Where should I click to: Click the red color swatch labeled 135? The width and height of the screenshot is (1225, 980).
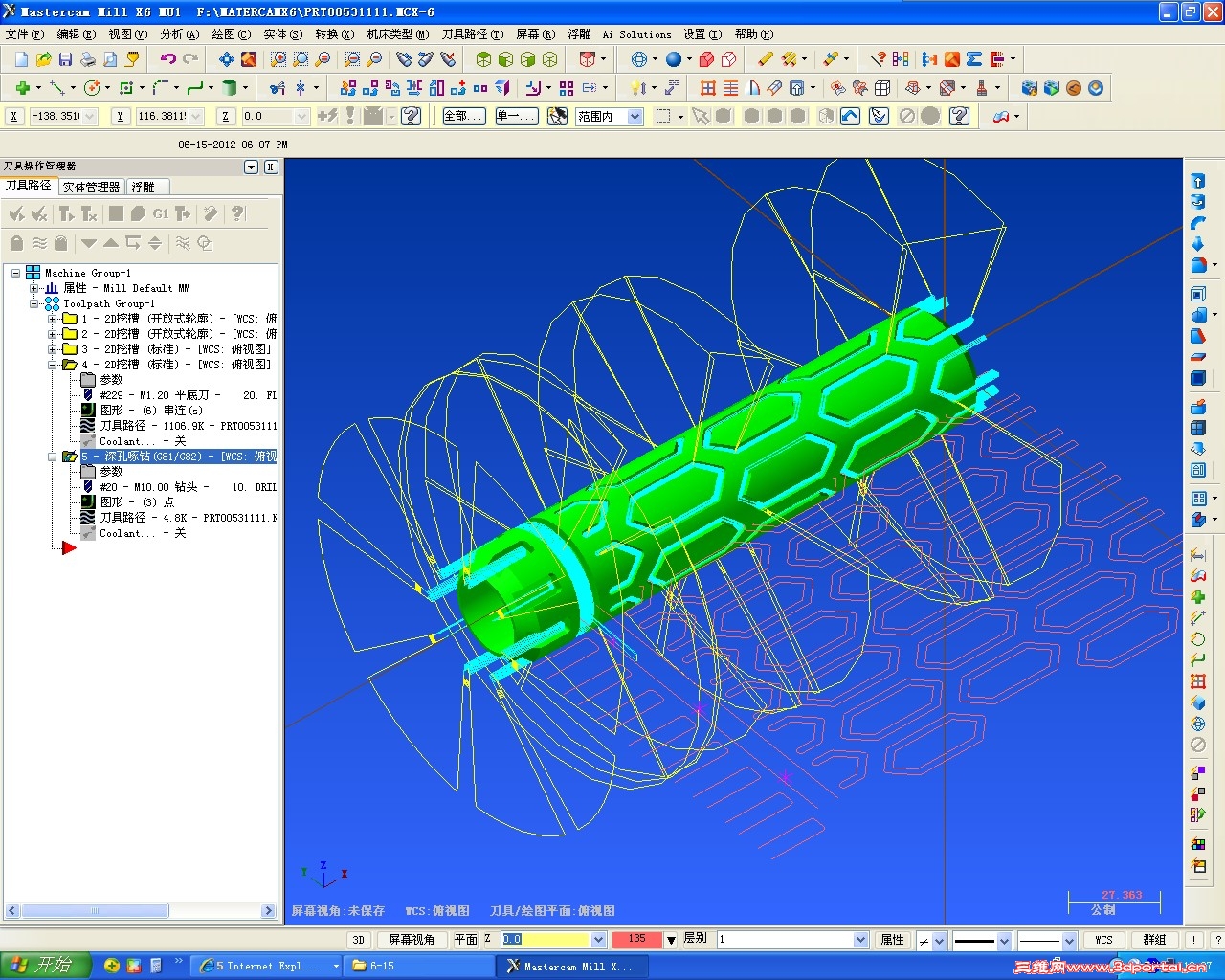[636, 940]
